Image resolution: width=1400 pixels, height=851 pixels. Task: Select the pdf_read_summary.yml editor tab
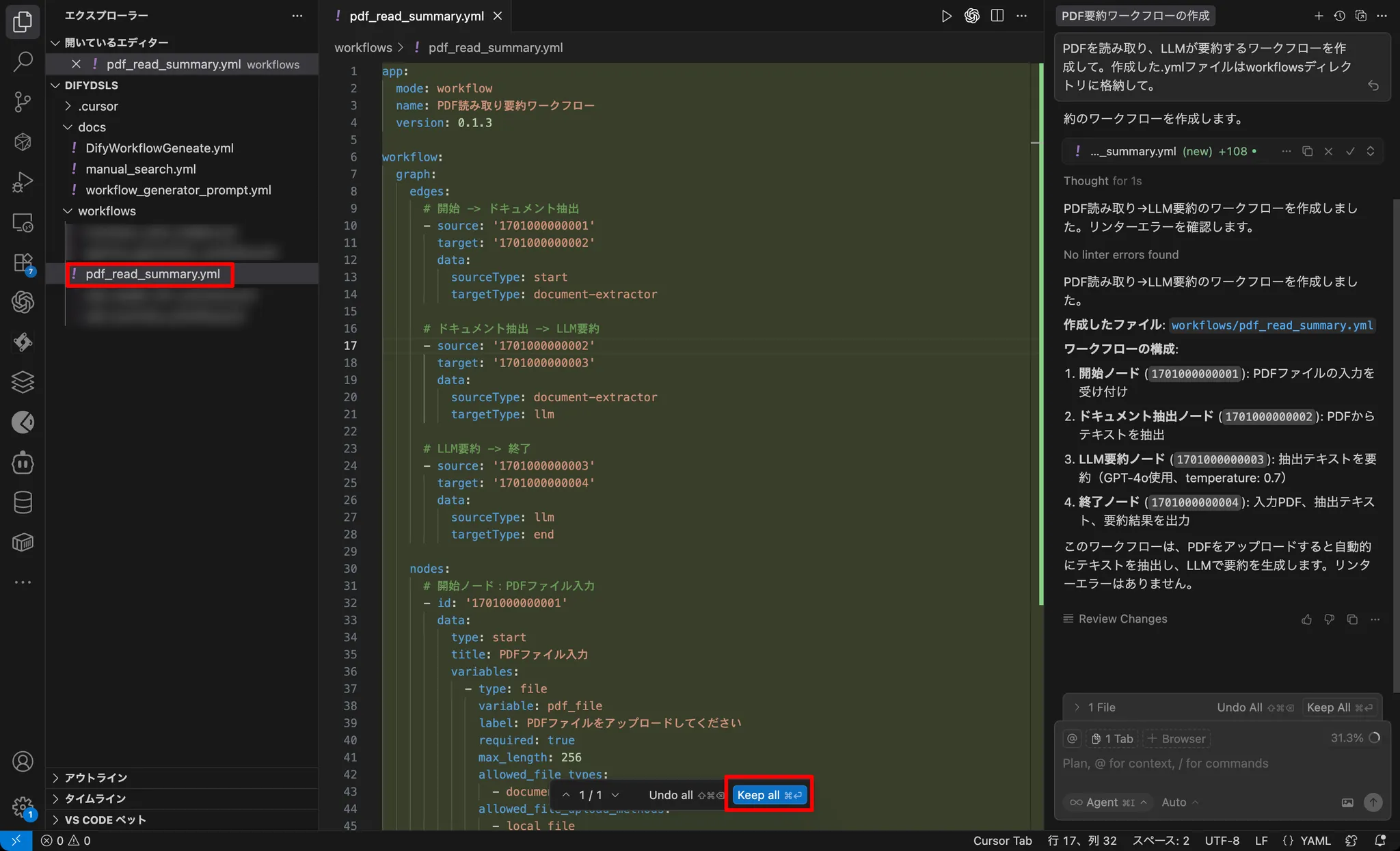coord(416,16)
